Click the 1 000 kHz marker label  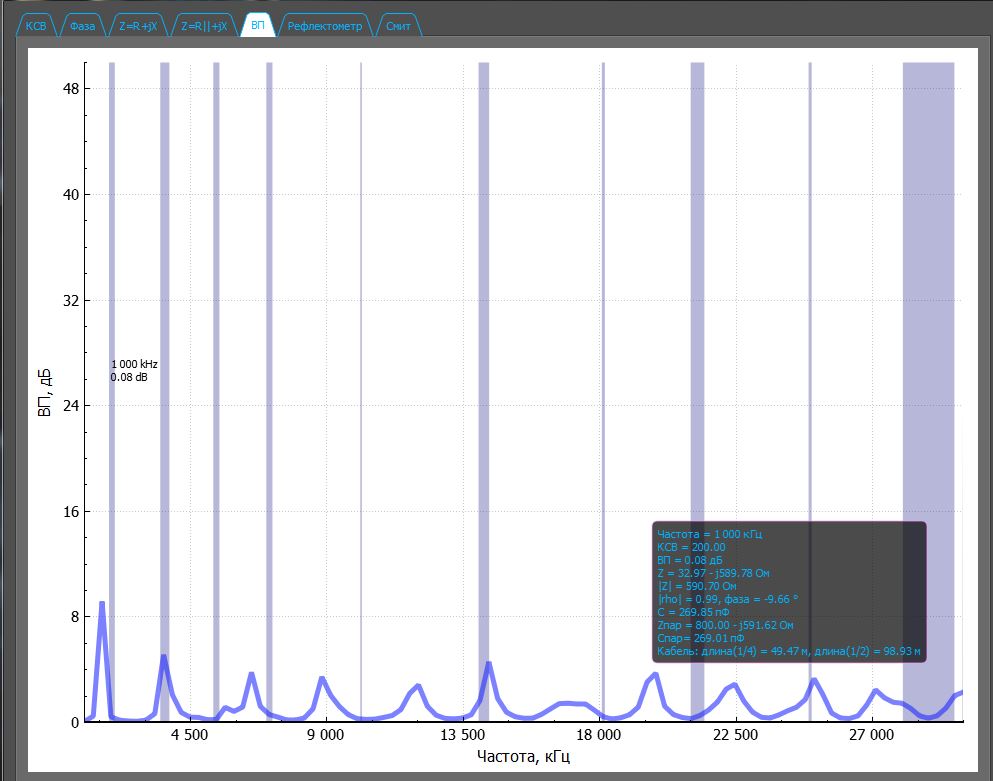134,364
